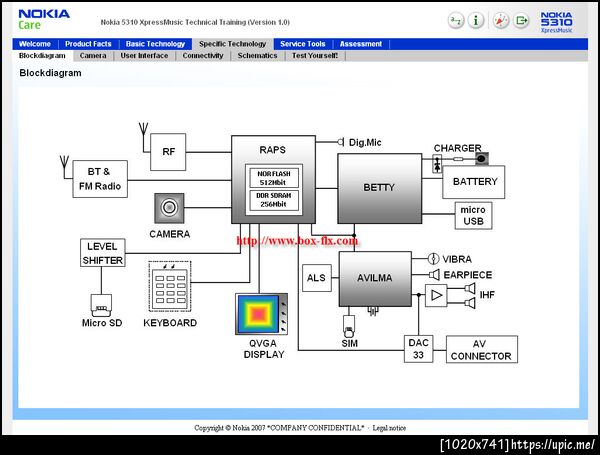Switch to the Schematics sub-tab
600x455 pixels.
click(257, 56)
